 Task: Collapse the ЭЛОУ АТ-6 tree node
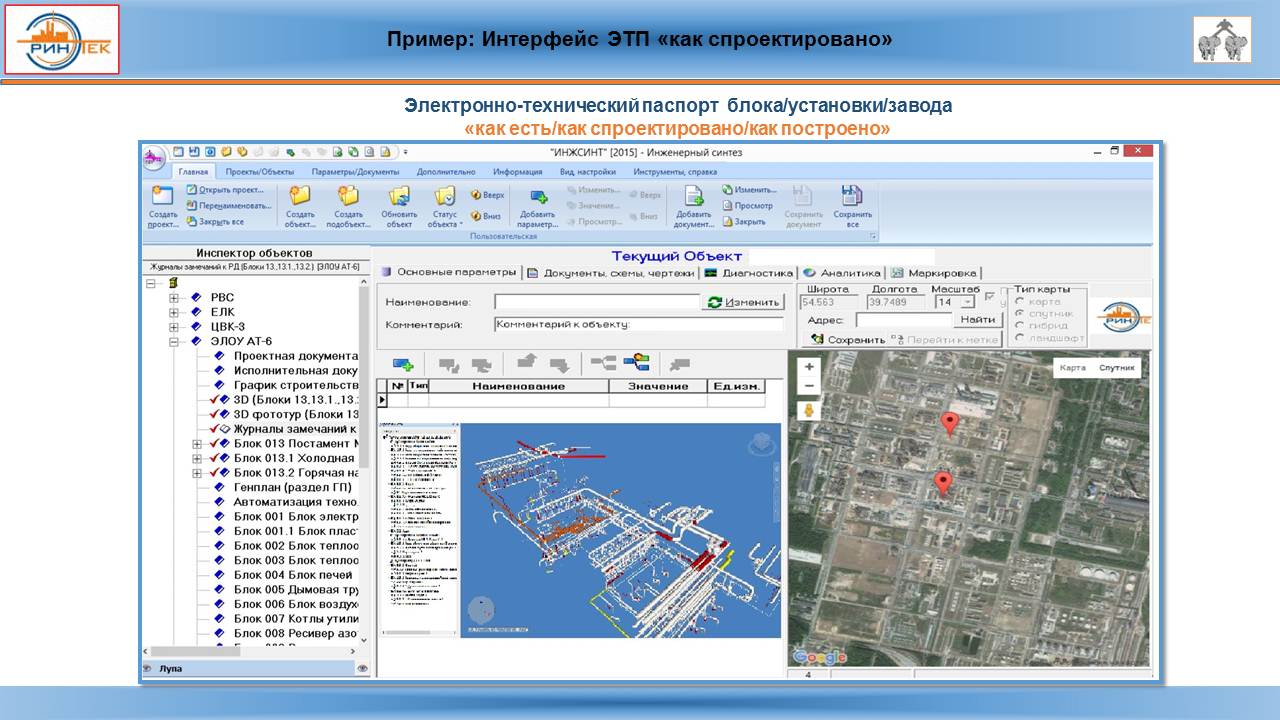coord(174,341)
